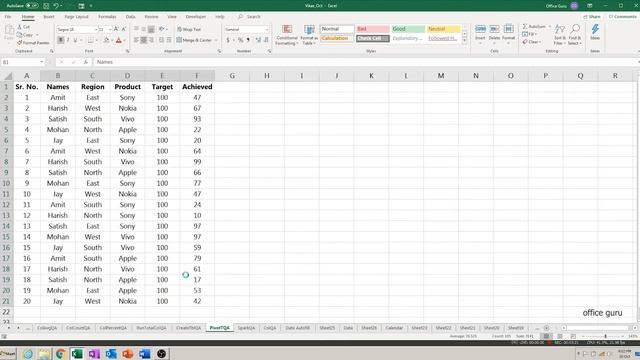Toggle Italic formatting
Screen dimensions: 640x360
68,40
